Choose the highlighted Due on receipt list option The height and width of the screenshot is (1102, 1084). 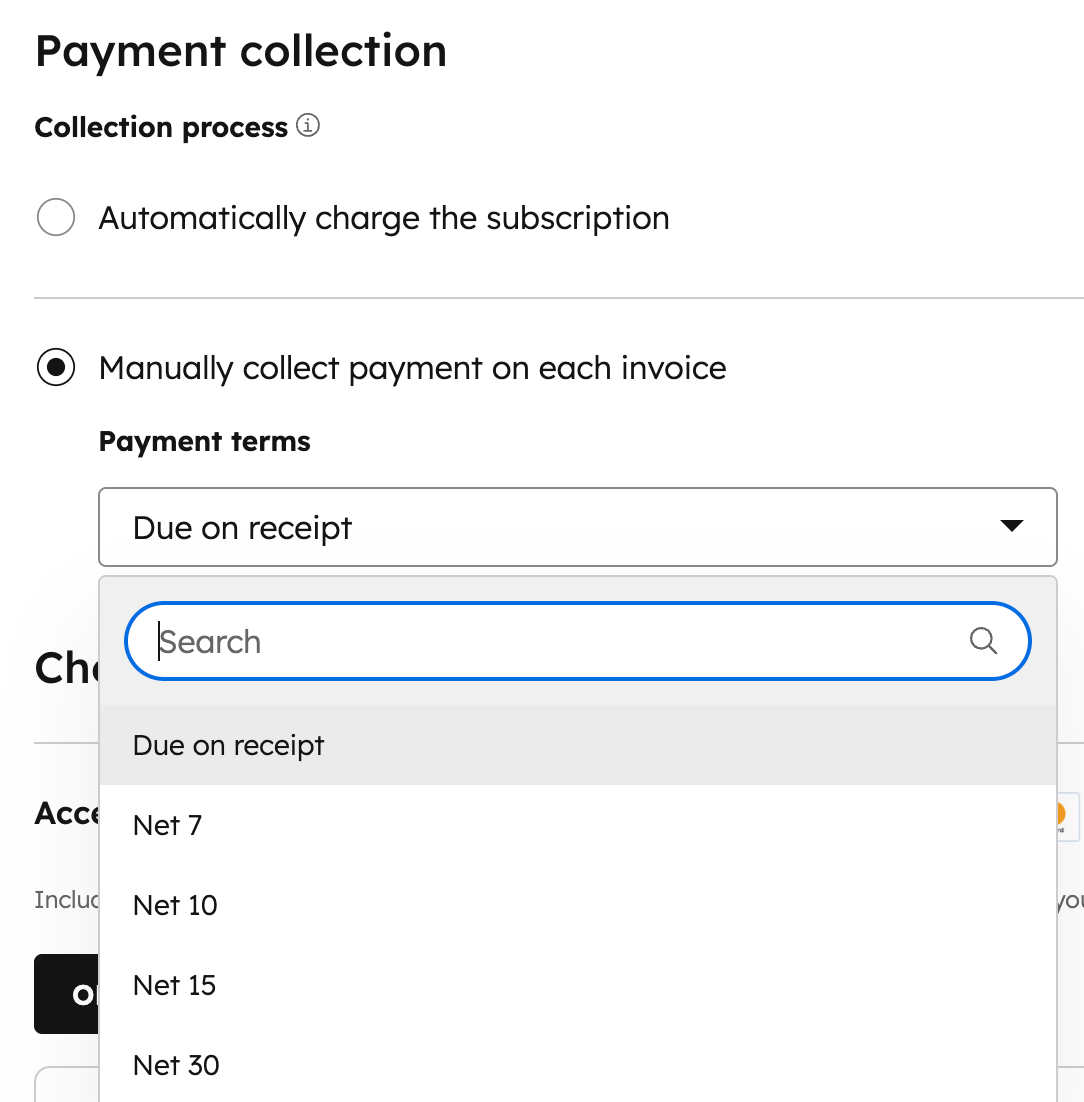click(229, 745)
